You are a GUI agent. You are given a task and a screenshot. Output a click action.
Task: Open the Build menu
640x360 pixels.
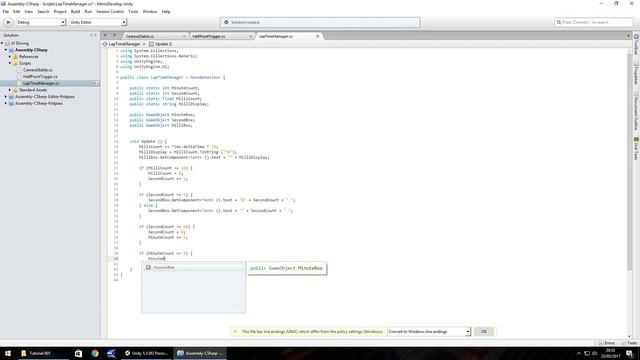tap(76, 11)
